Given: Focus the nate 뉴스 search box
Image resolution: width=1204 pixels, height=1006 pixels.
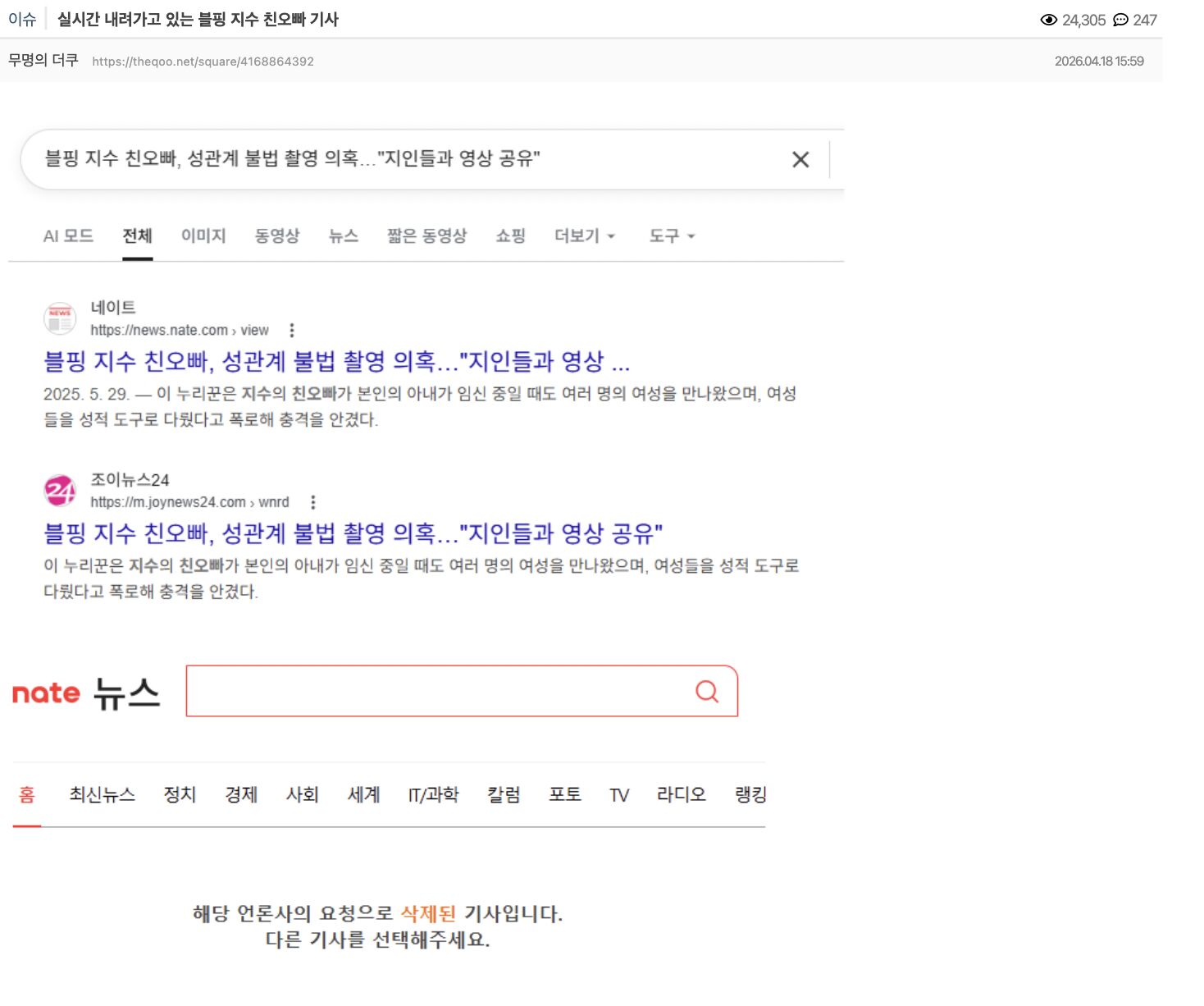Looking at the screenshot, I should (462, 691).
